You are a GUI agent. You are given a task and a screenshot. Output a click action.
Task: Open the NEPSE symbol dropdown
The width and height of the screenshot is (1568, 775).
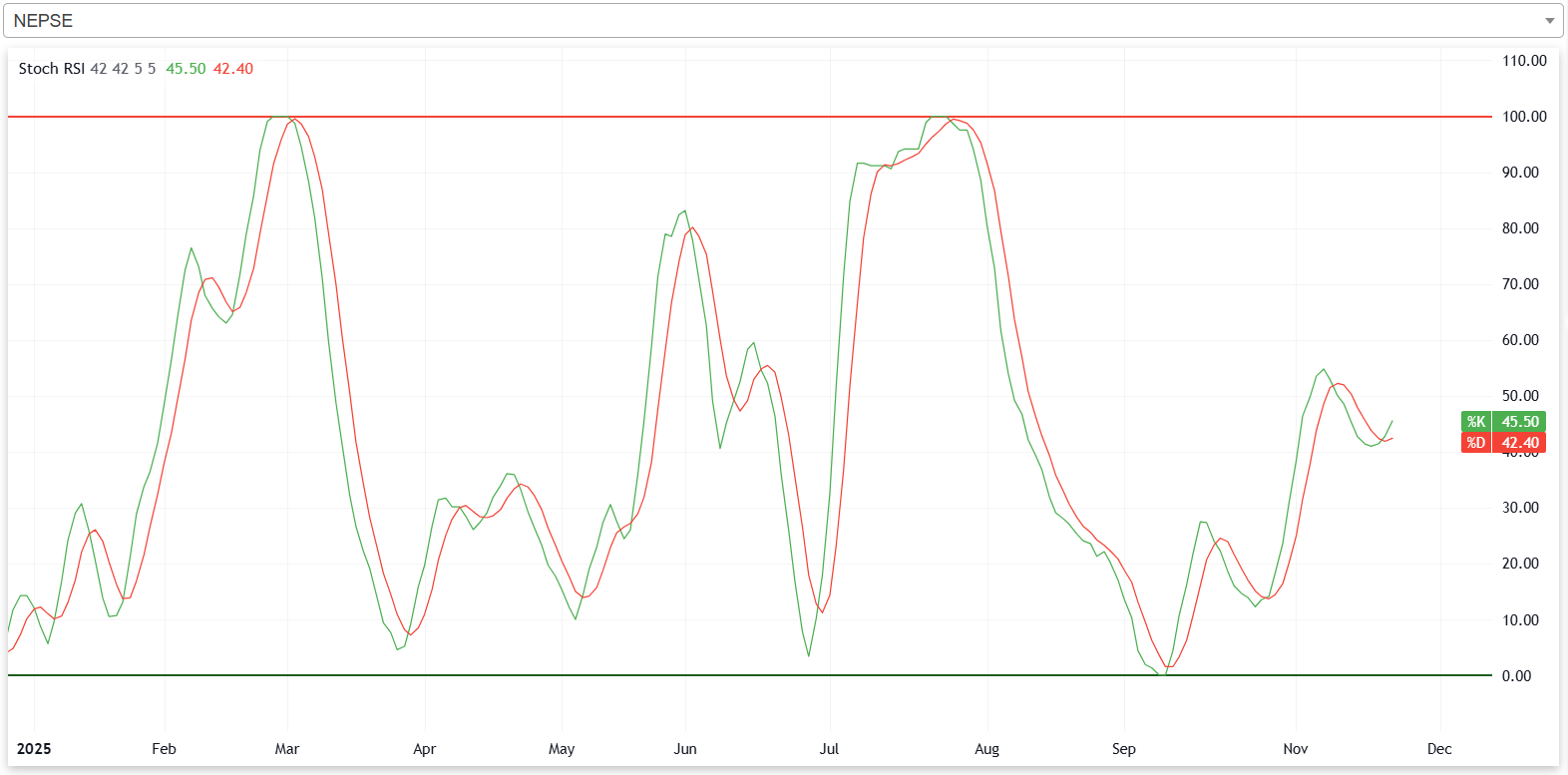778,21
